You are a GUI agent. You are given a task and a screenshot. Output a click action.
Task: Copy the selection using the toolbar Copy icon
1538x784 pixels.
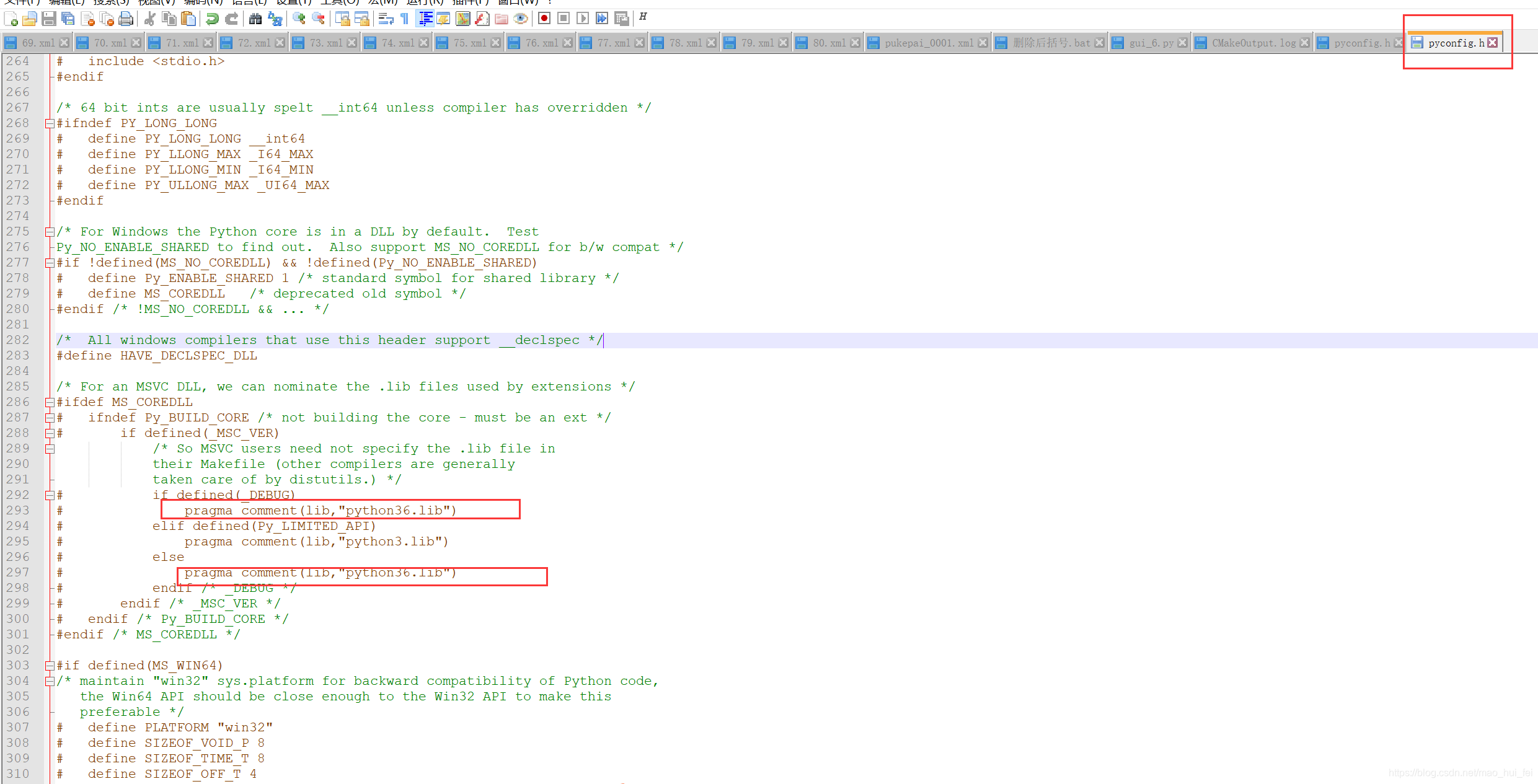(169, 19)
